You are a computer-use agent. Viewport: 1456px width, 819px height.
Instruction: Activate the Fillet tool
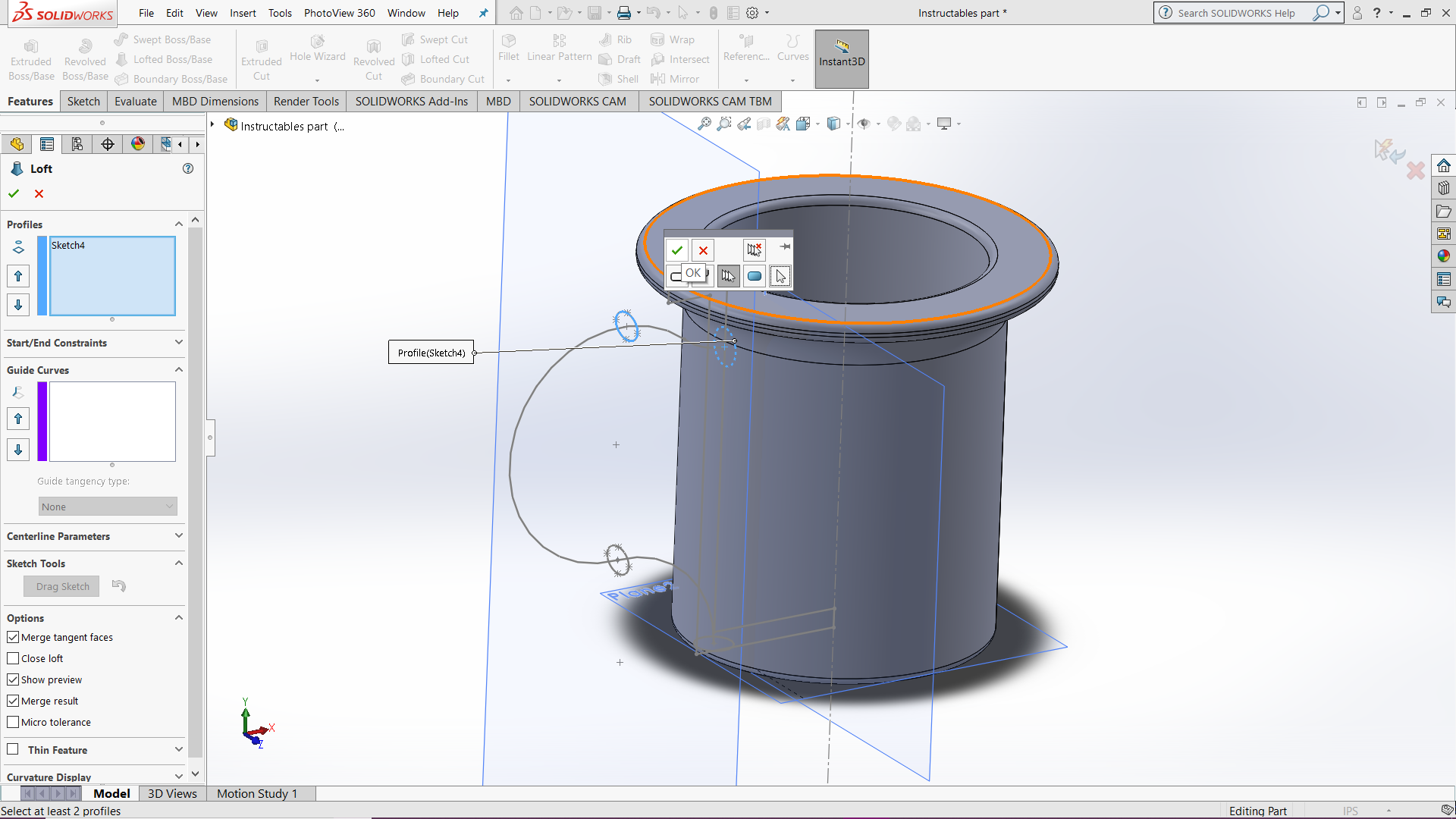(508, 49)
